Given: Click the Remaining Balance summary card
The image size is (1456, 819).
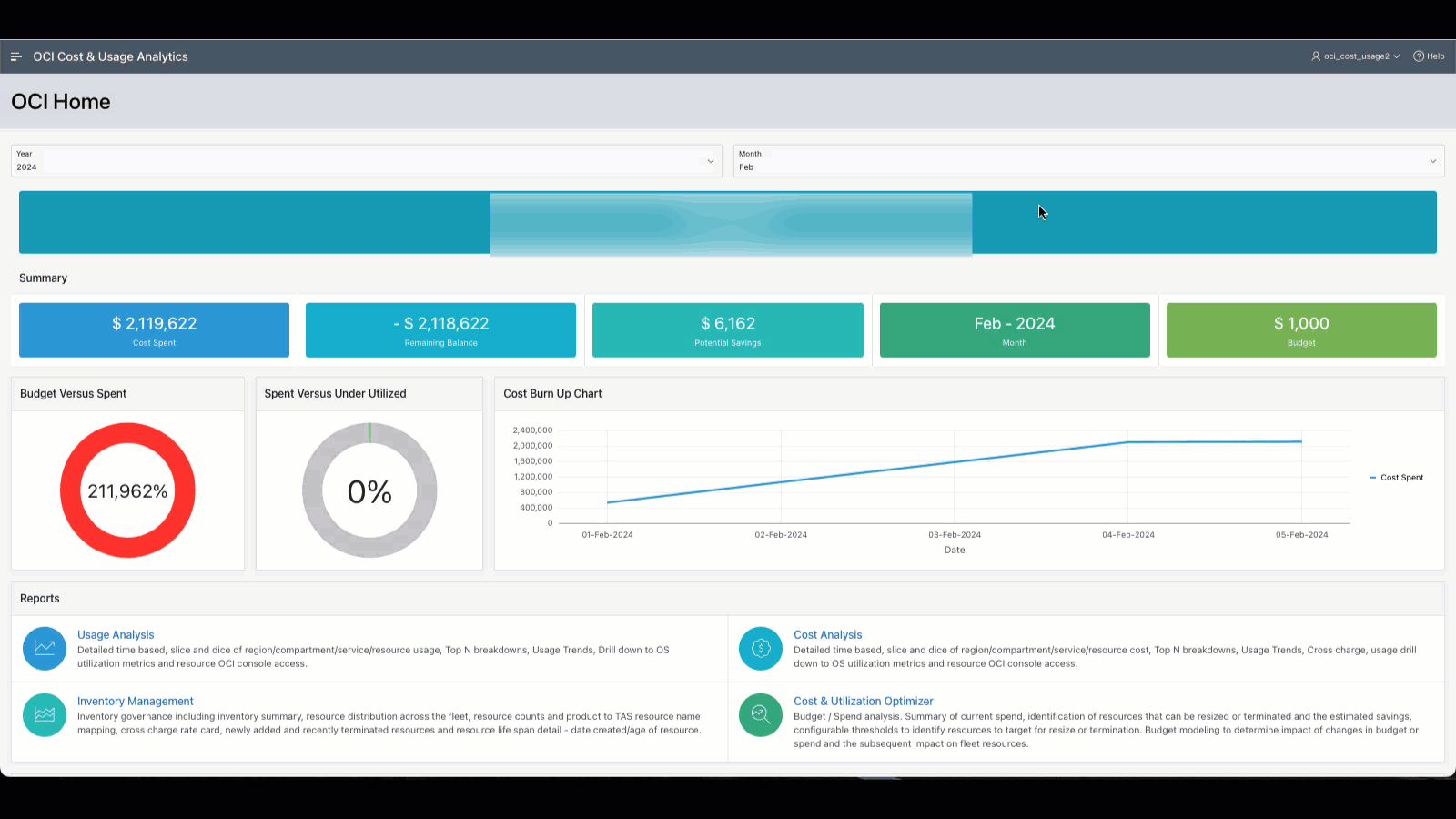Looking at the screenshot, I should pyautogui.click(x=440, y=329).
